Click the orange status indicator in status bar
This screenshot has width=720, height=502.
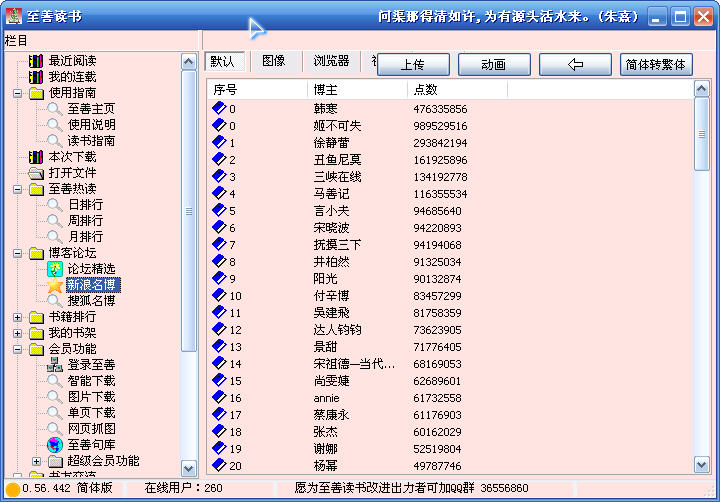(13, 490)
